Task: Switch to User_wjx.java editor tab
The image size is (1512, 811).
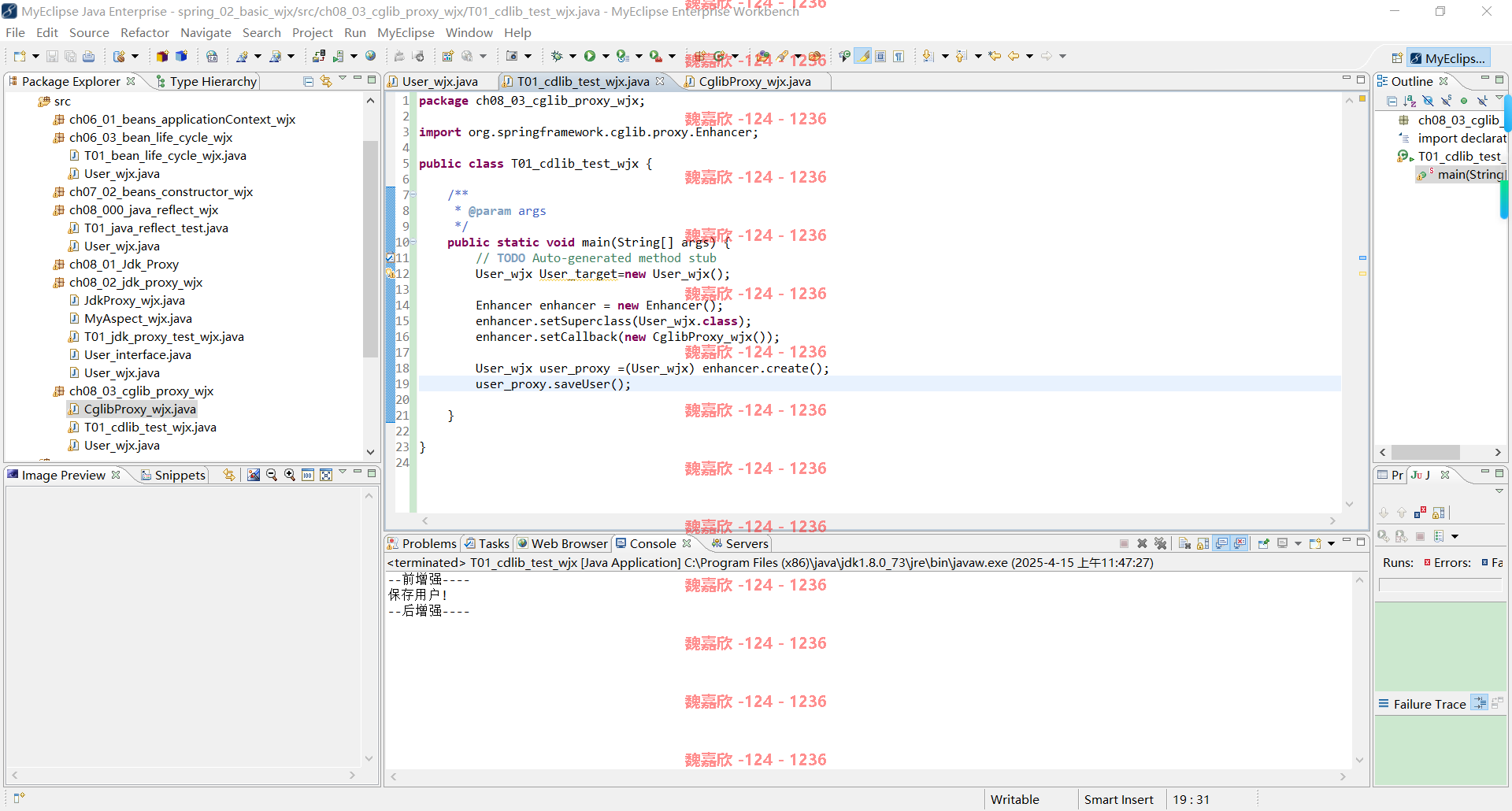Action: [x=439, y=81]
